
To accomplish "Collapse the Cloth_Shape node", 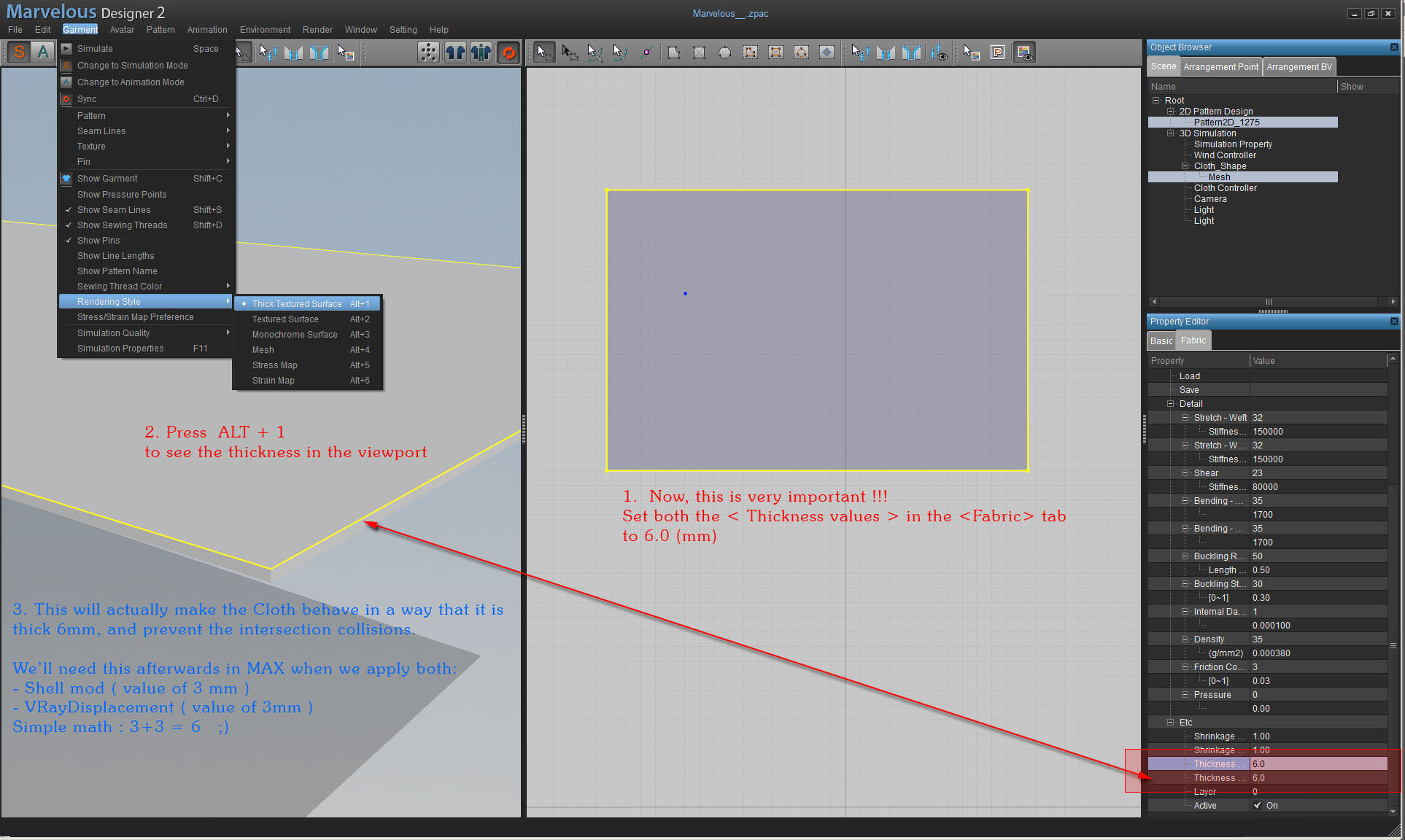I will [1185, 166].
